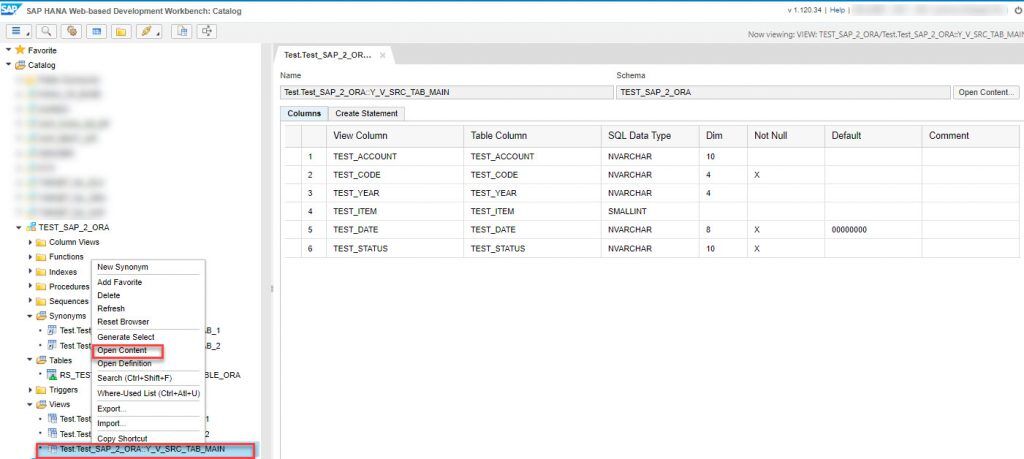The width and height of the screenshot is (1024, 459).
Task: Choose Open Content from context menu
Action: pos(122,351)
